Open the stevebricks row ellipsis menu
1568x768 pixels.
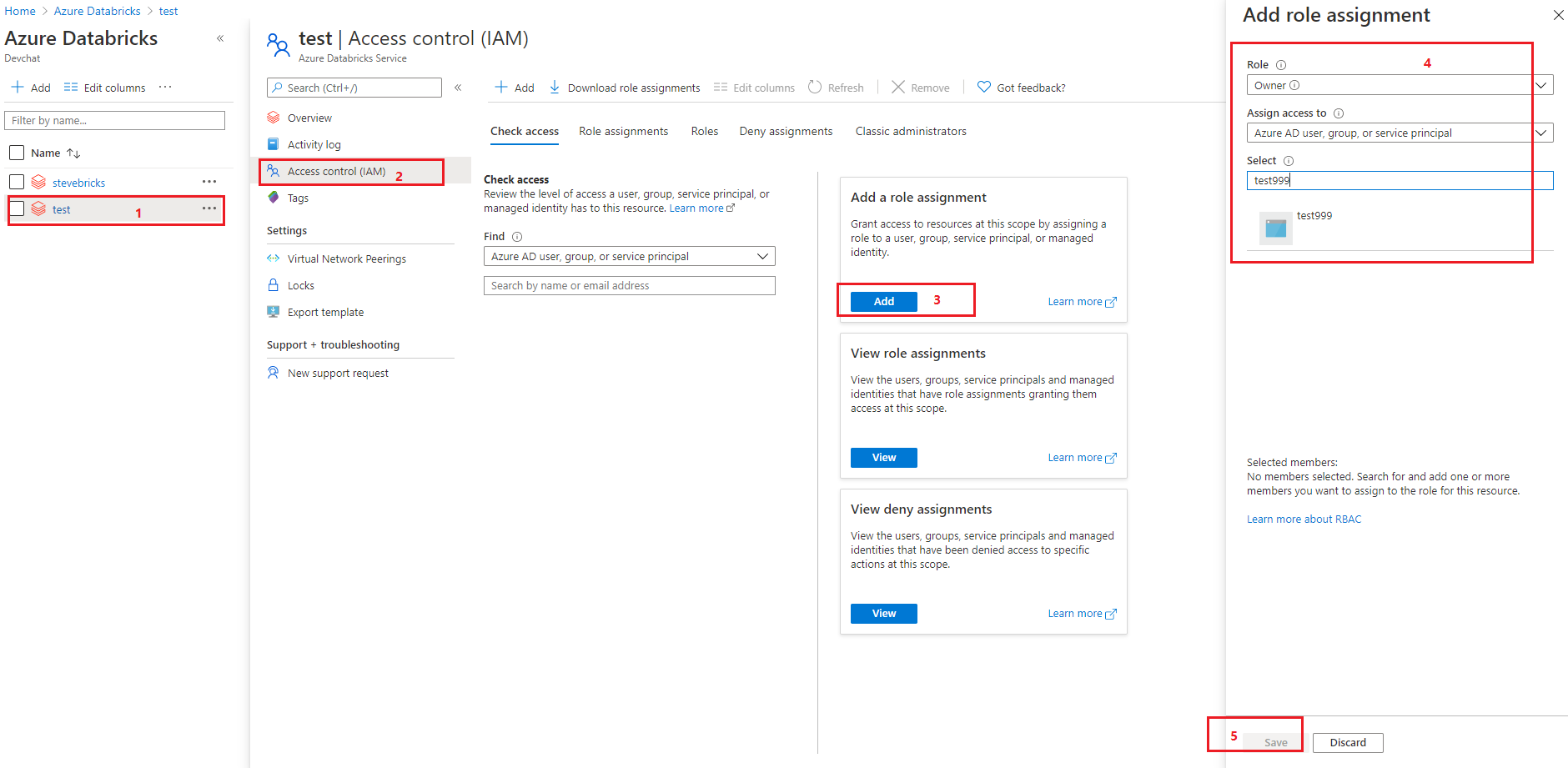pos(209,181)
